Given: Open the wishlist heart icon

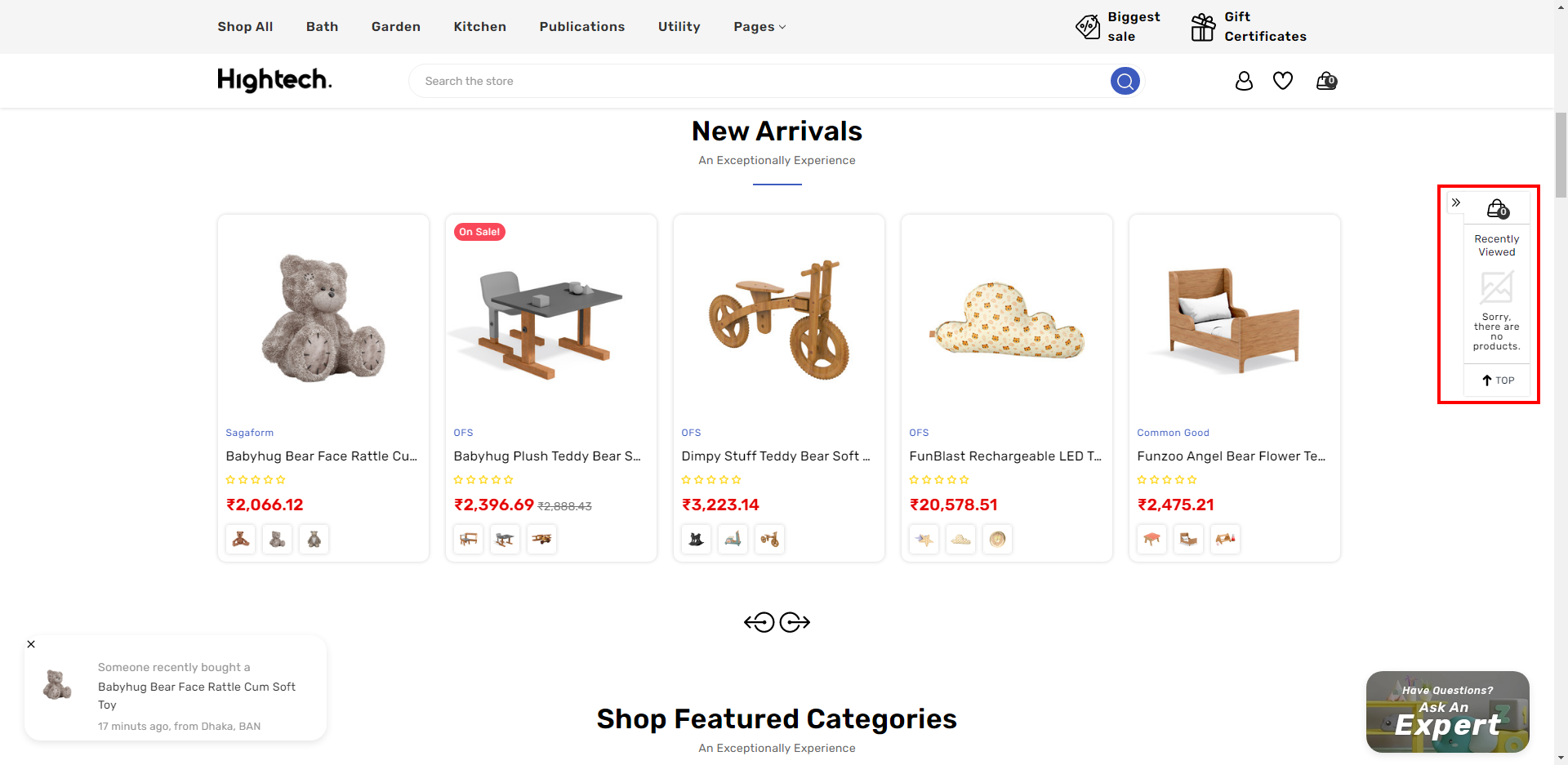Looking at the screenshot, I should click(1283, 81).
